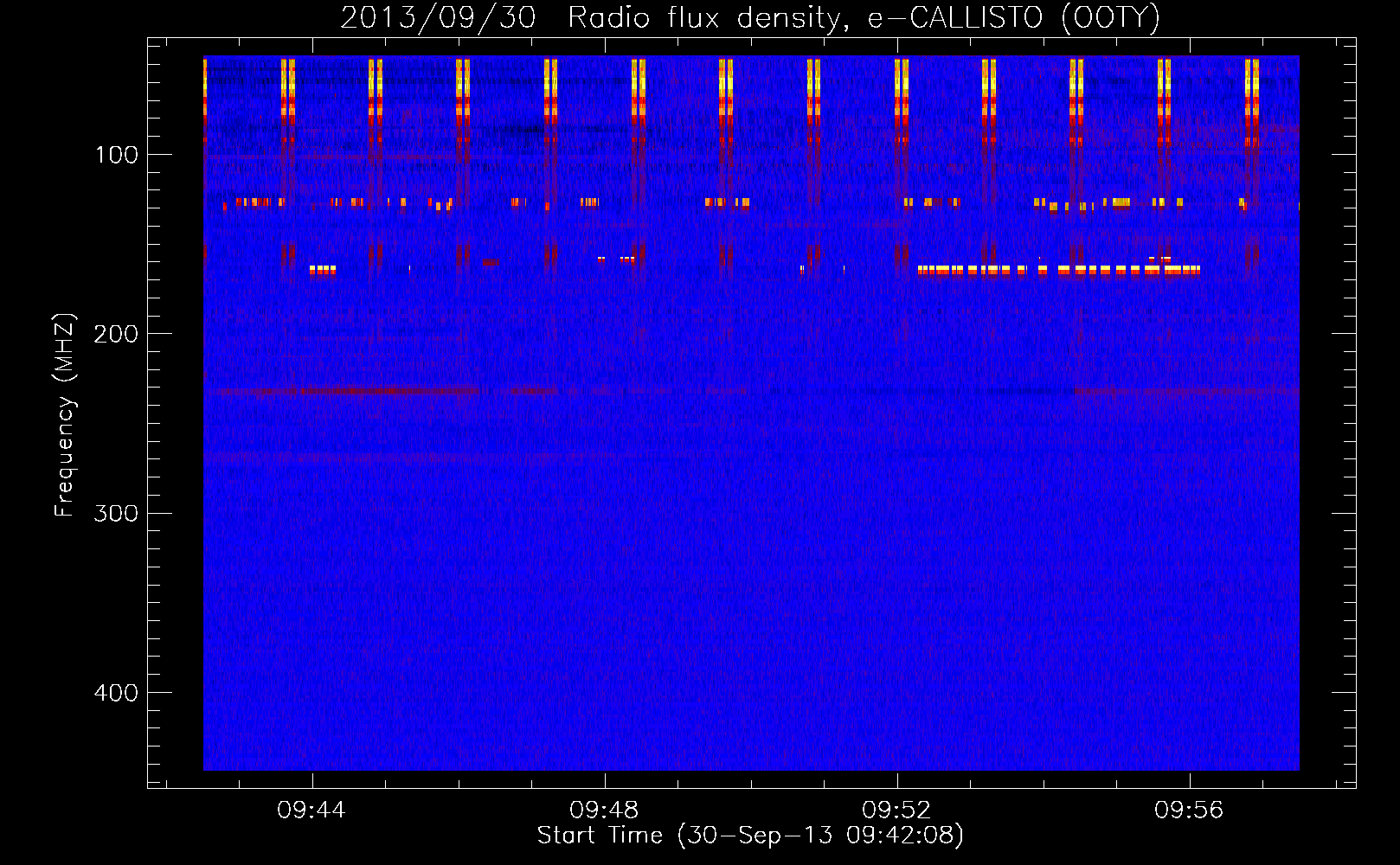The width and height of the screenshot is (1400, 865).
Task: Click the 300 MHz tick label
Action: 116,514
